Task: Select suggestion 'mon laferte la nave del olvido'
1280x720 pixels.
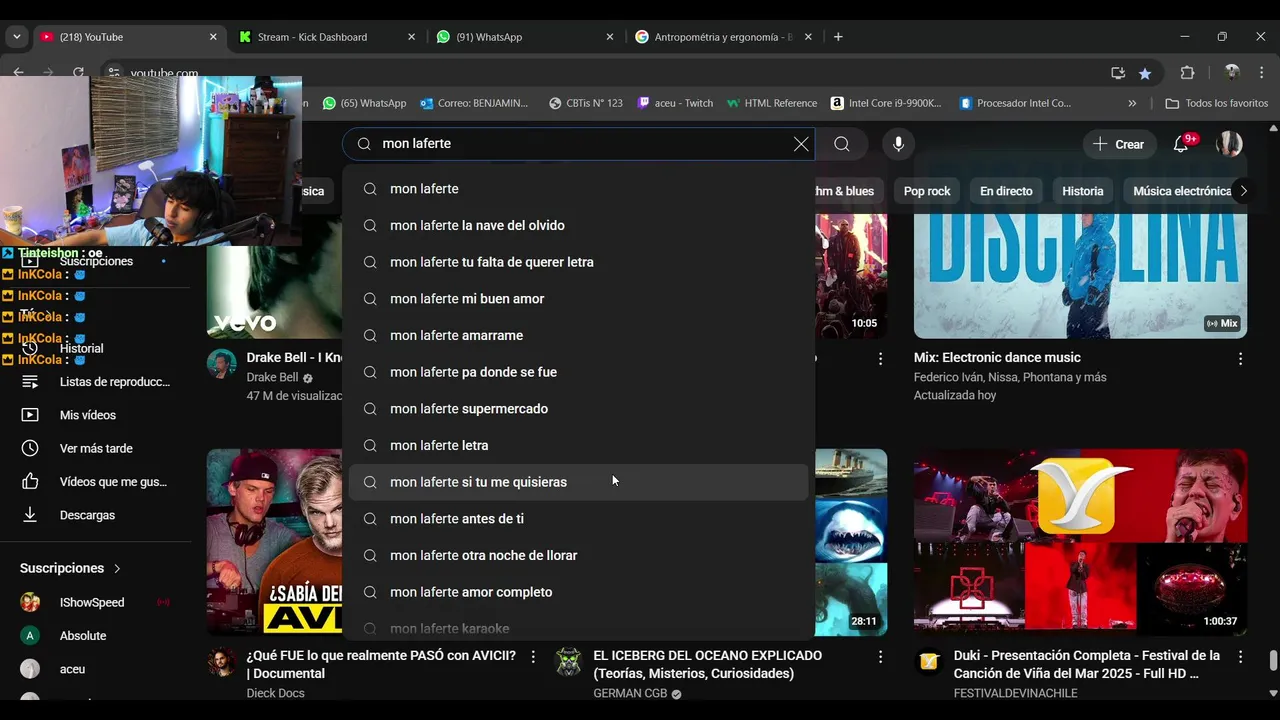Action: coord(577,225)
